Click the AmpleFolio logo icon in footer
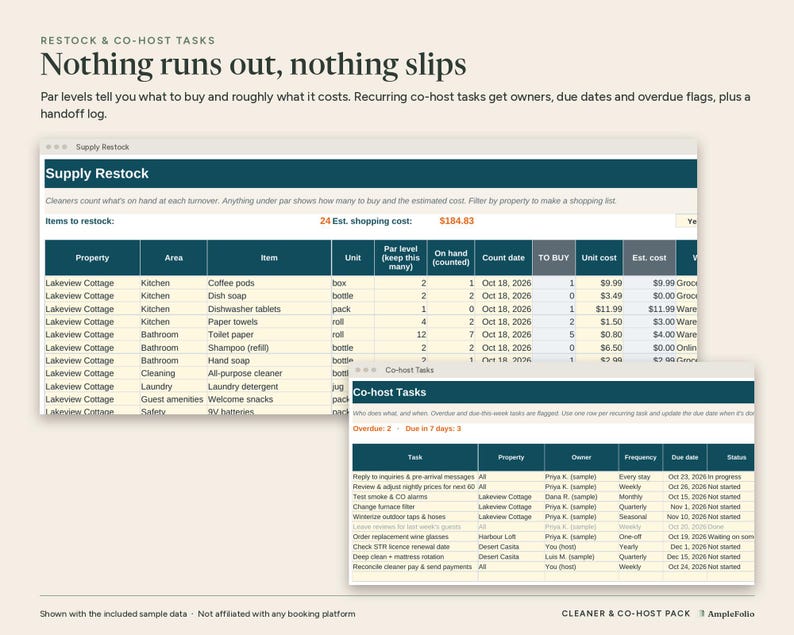Image resolution: width=794 pixels, height=635 pixels. pos(701,614)
